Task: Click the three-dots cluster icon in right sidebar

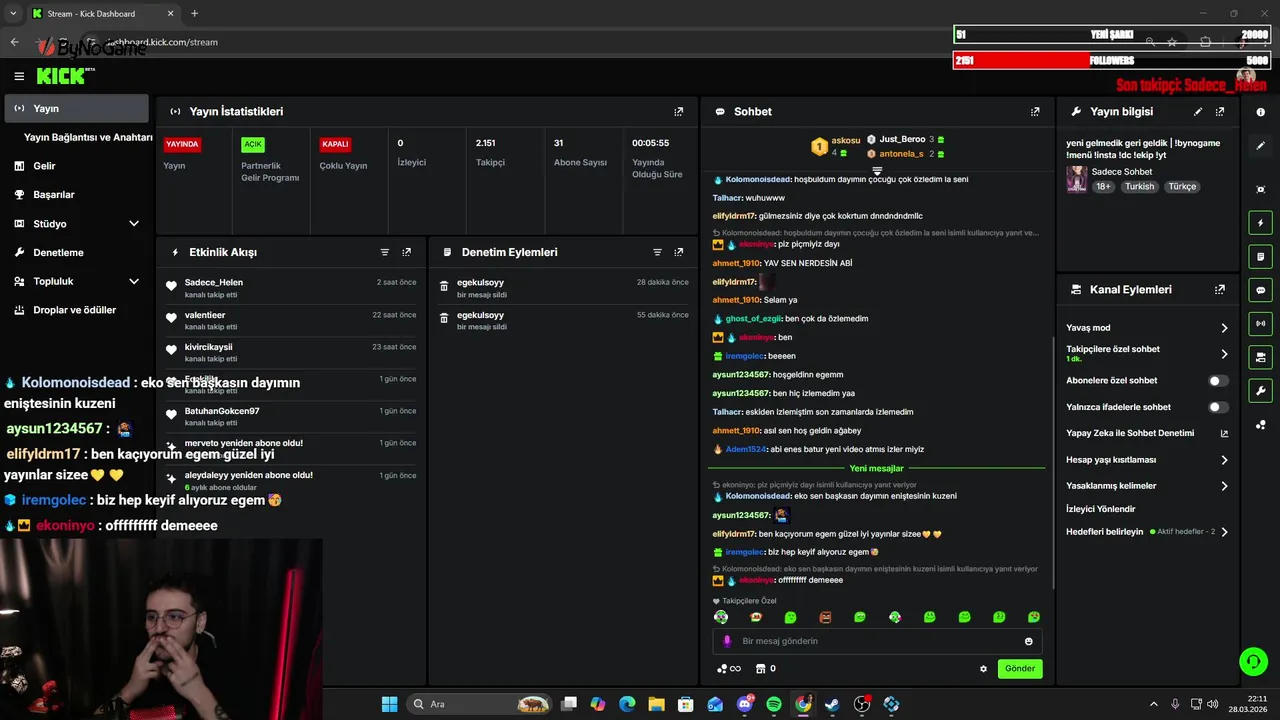Action: [x=1261, y=425]
